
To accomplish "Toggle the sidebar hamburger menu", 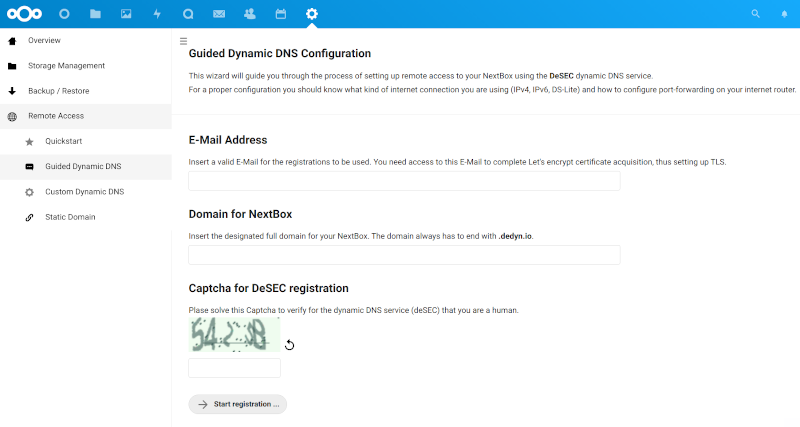I will click(x=184, y=41).
